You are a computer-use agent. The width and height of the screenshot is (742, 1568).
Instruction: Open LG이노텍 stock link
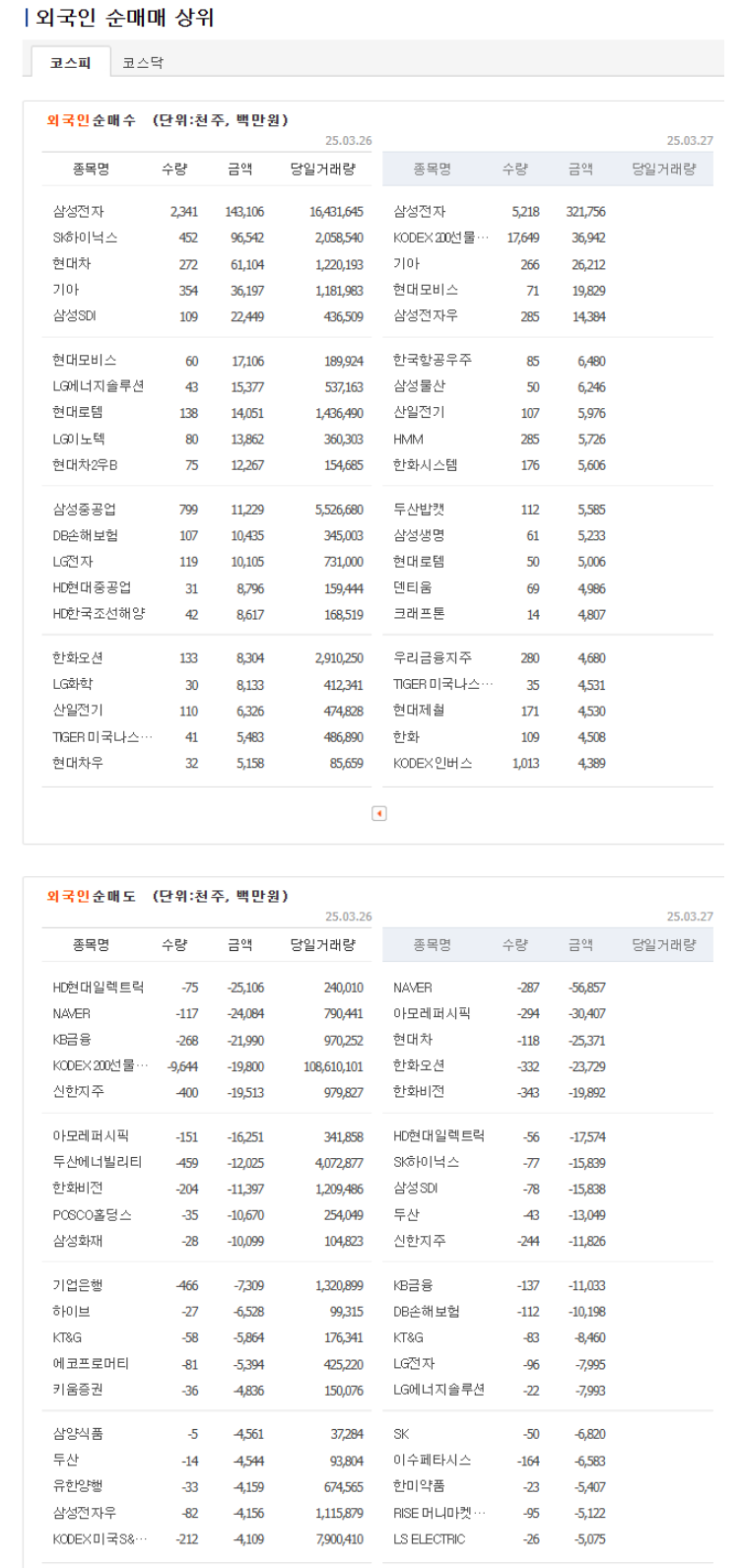pos(79,439)
